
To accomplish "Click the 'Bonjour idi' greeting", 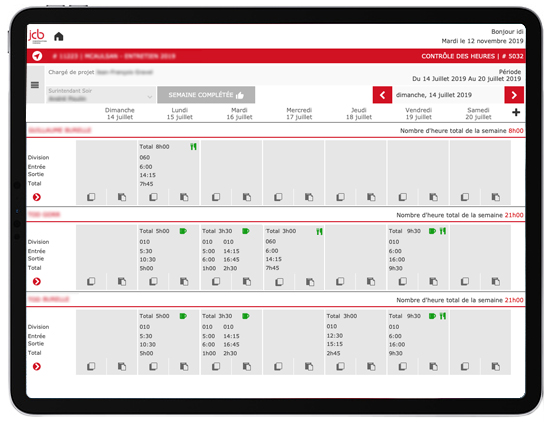I will tap(507, 32).
